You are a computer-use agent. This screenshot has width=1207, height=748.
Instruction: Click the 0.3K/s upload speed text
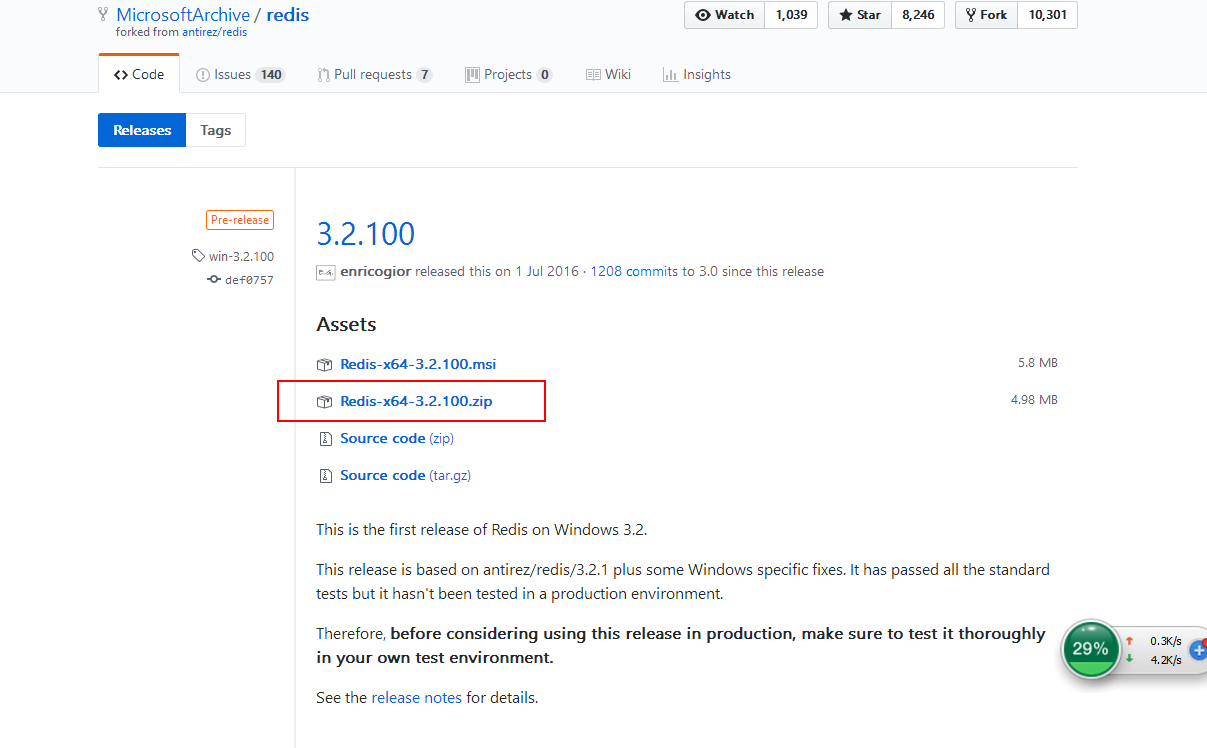[1166, 641]
